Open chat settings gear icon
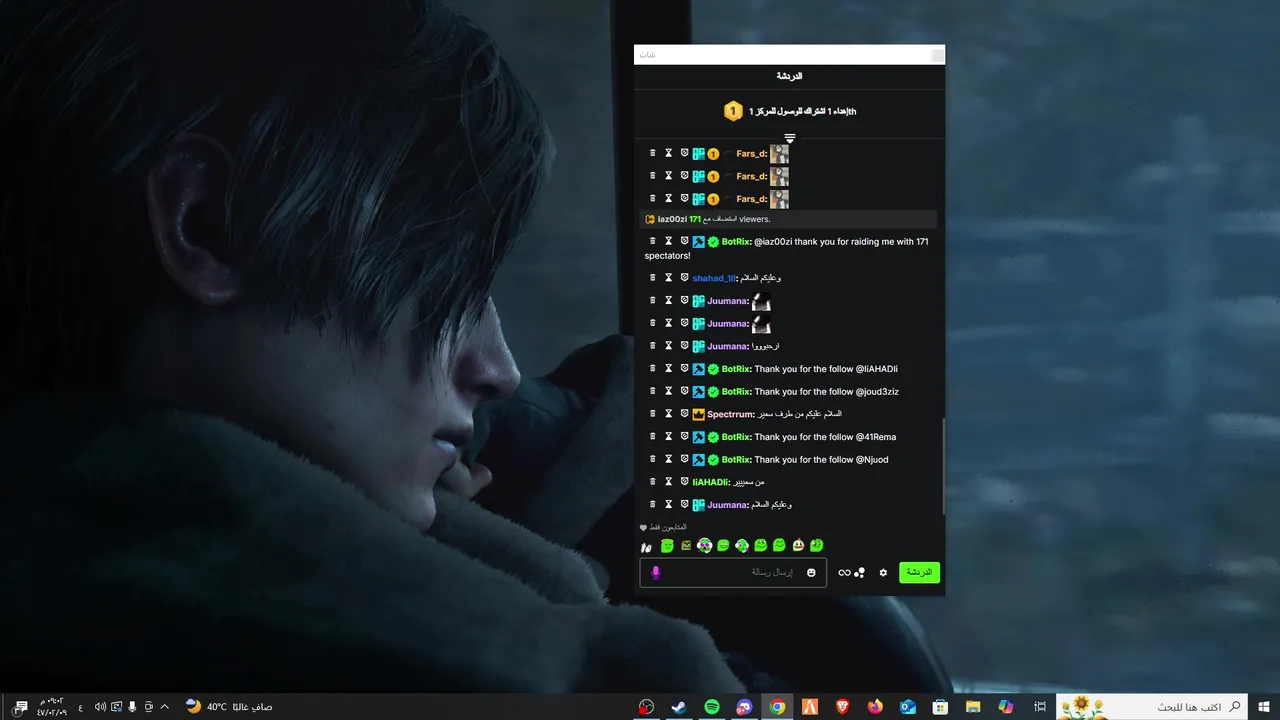Viewport: 1280px width, 720px height. point(883,573)
